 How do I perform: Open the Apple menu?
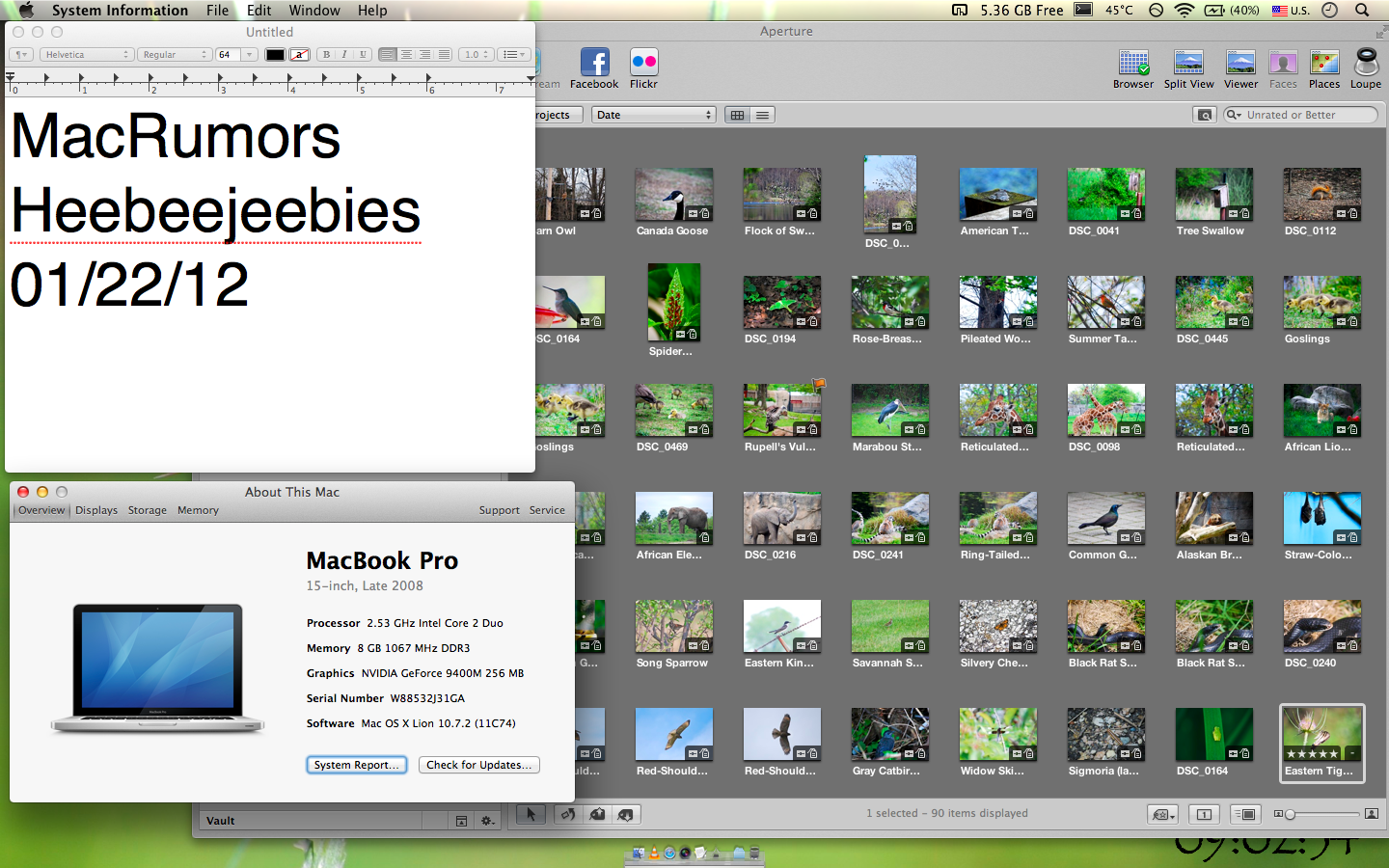26,11
